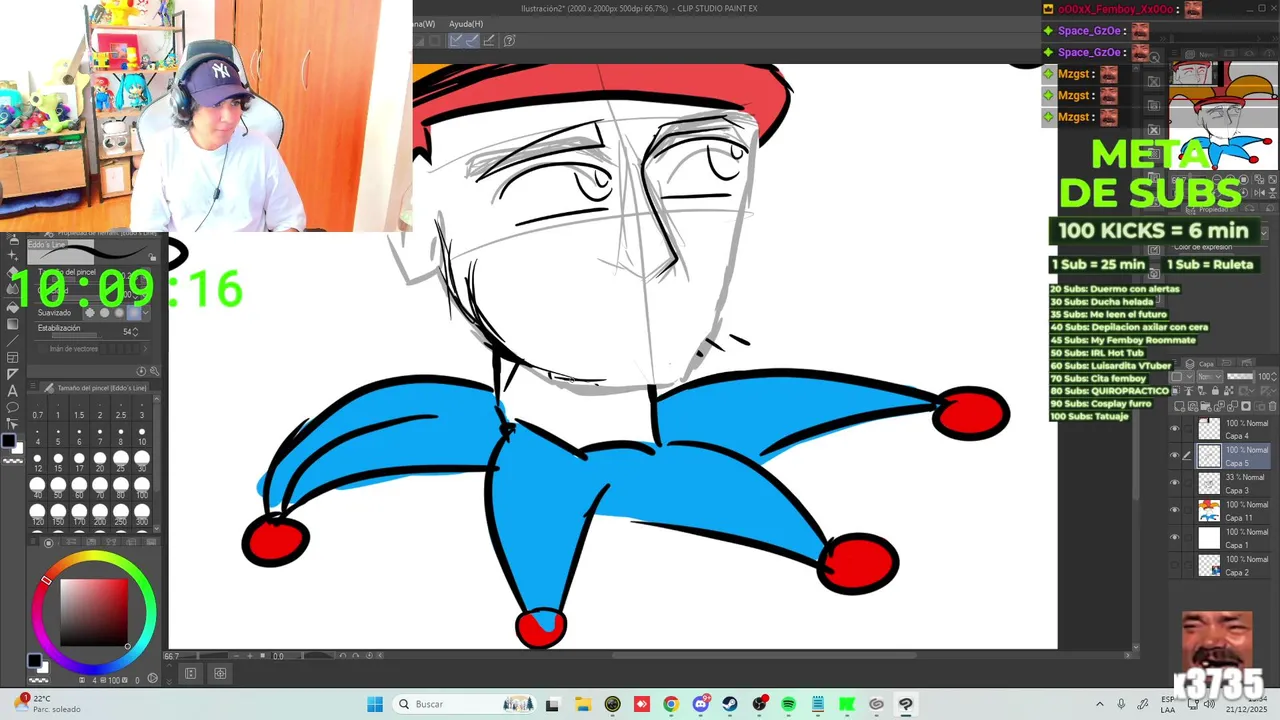The width and height of the screenshot is (1280, 720).
Task: Click the transparent color swatch in toolbox
Action: coord(12,461)
